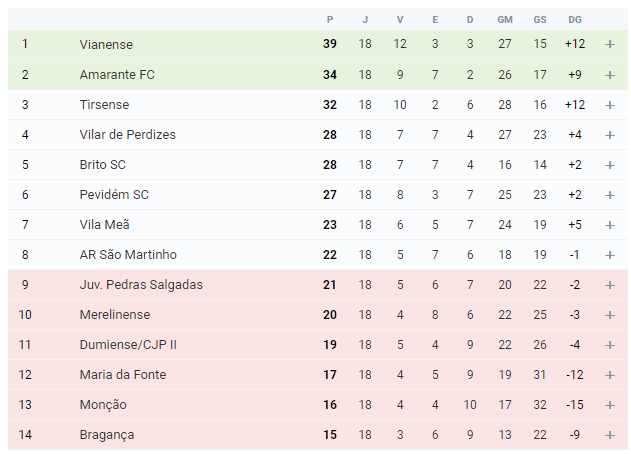Select the Bragança team name
This screenshot has width=631, height=454.
click(x=107, y=435)
